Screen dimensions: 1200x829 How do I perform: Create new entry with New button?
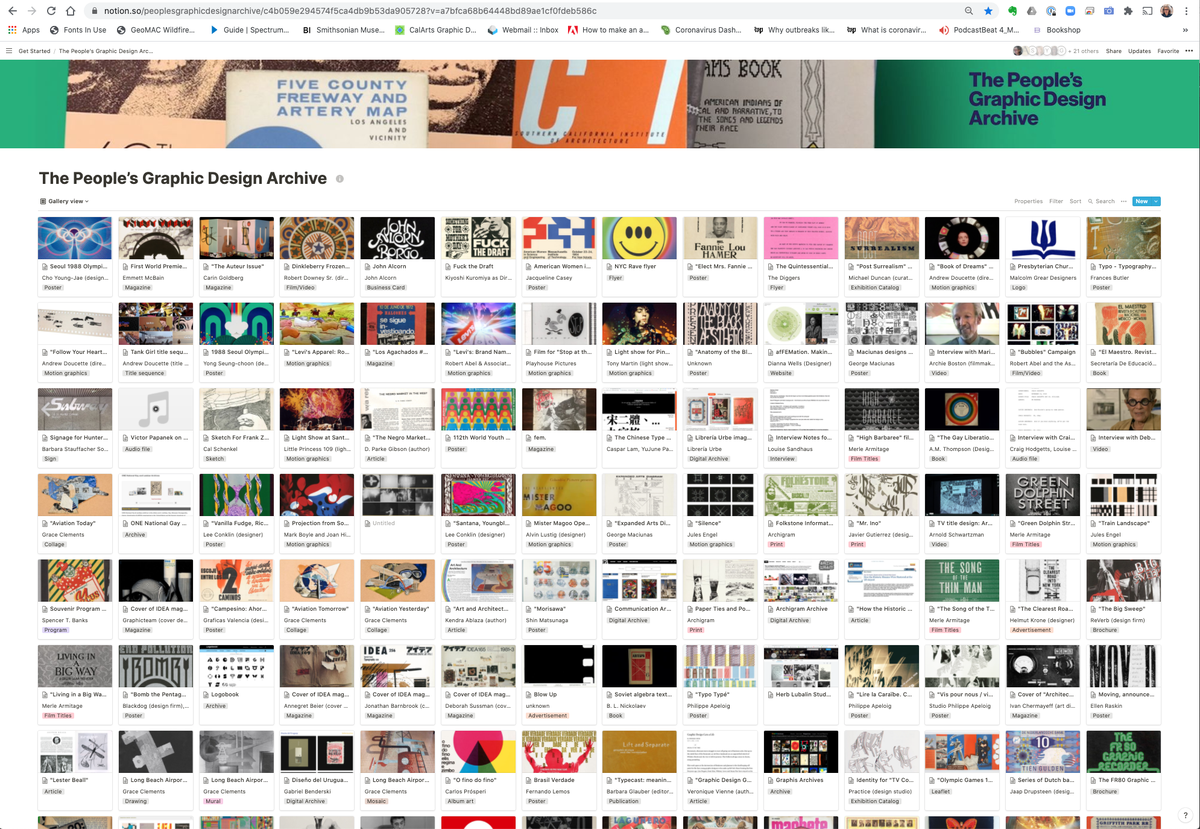[x=1141, y=201]
